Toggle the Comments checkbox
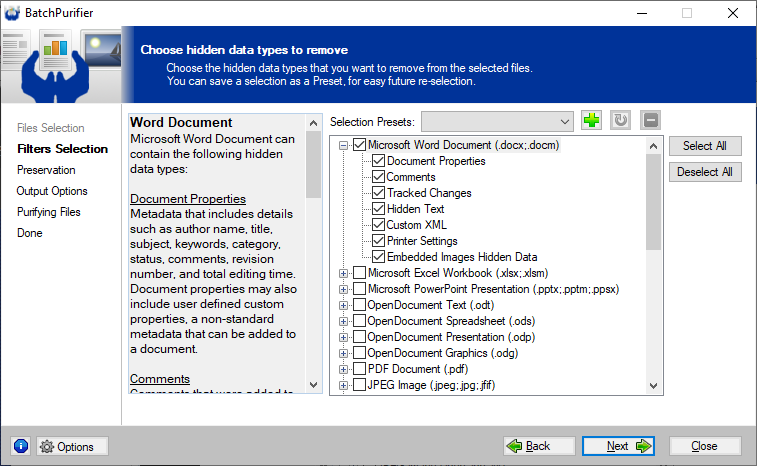 [378, 177]
